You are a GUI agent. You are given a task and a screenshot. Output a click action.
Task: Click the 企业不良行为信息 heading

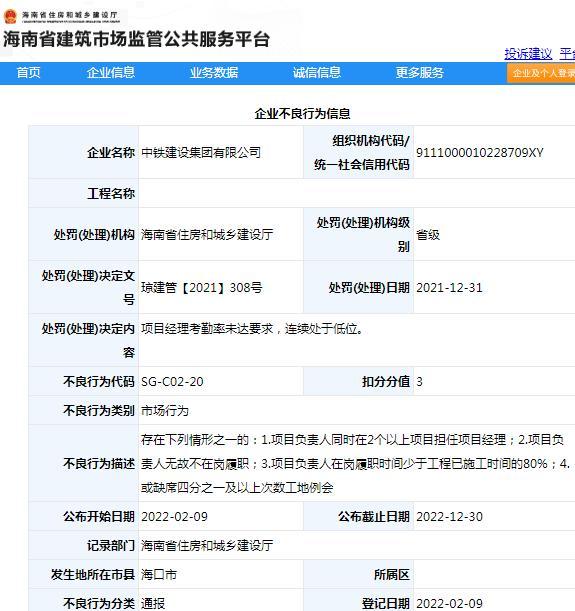click(302, 113)
